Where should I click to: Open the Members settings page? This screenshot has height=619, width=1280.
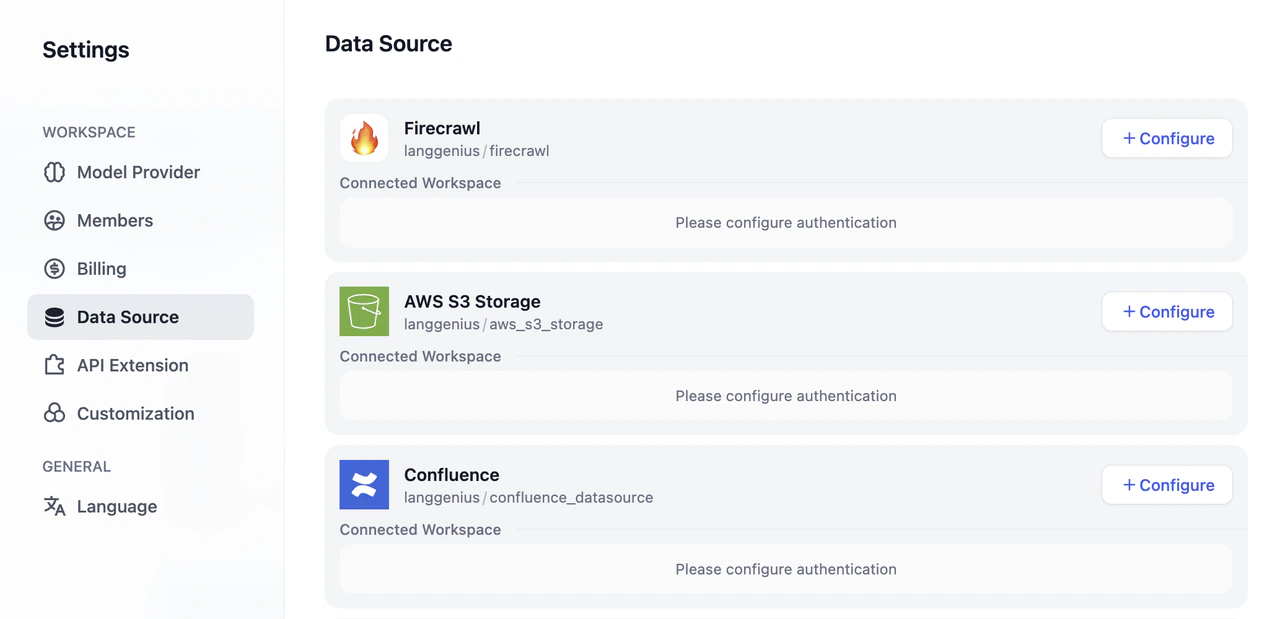(115, 220)
